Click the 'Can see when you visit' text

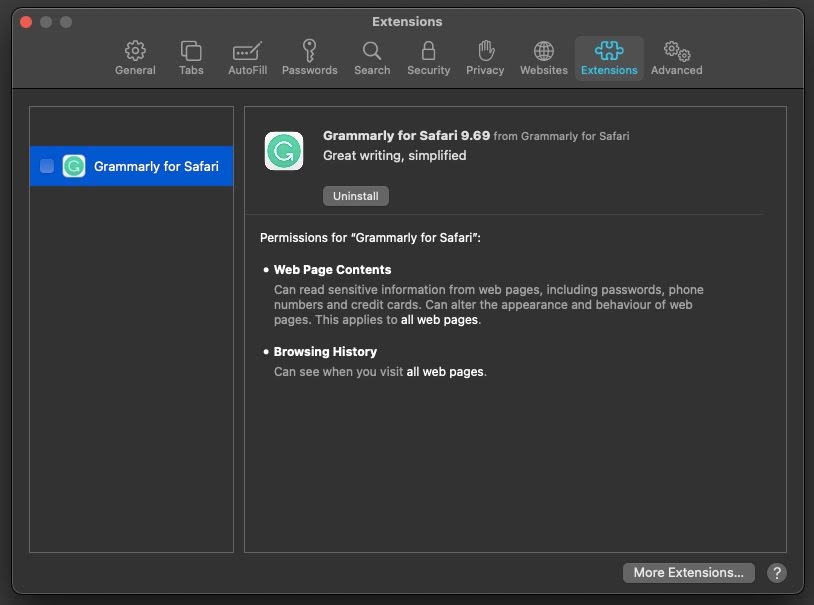click(338, 372)
